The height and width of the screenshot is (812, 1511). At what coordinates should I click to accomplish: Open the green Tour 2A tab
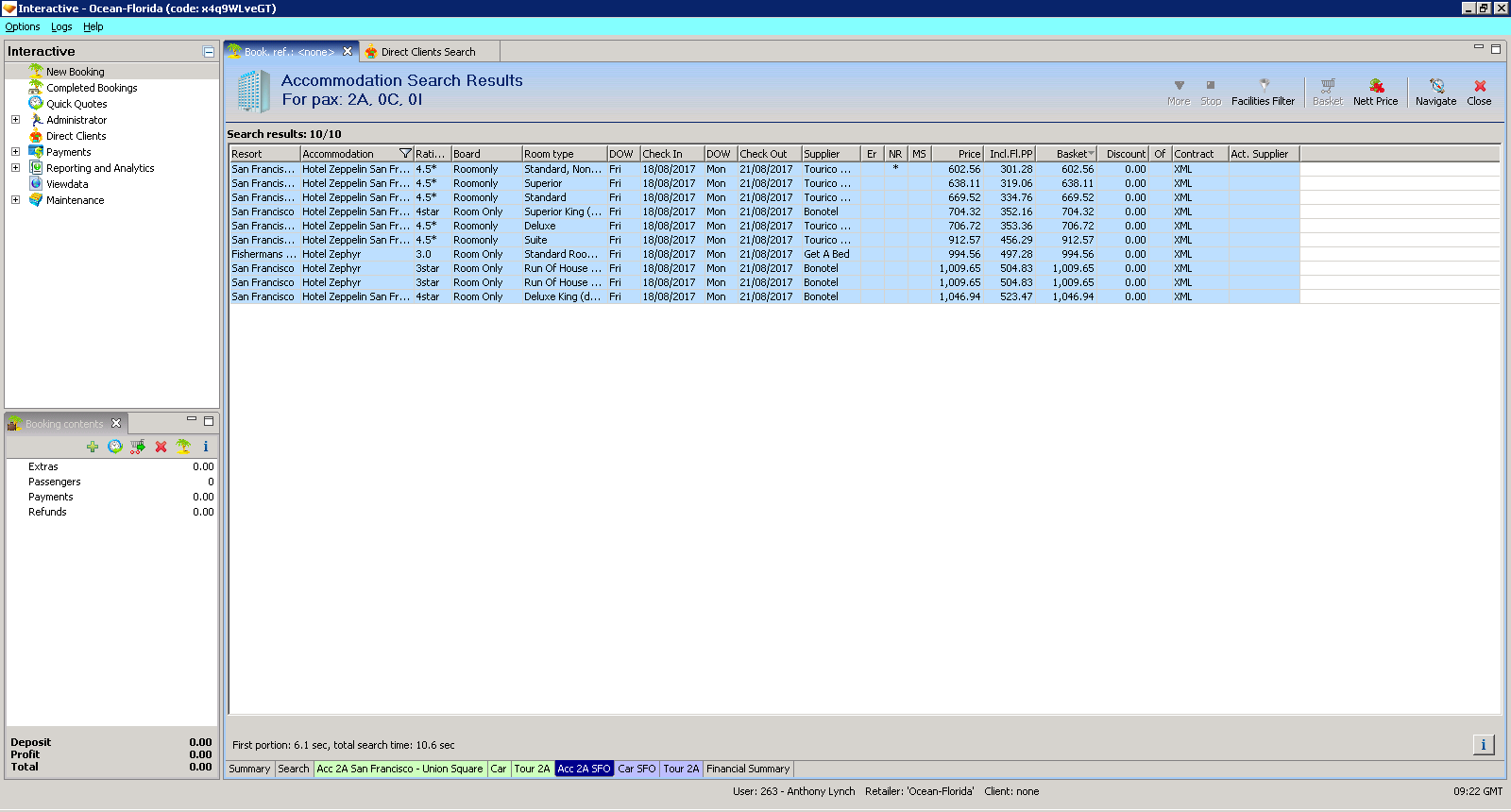click(532, 769)
